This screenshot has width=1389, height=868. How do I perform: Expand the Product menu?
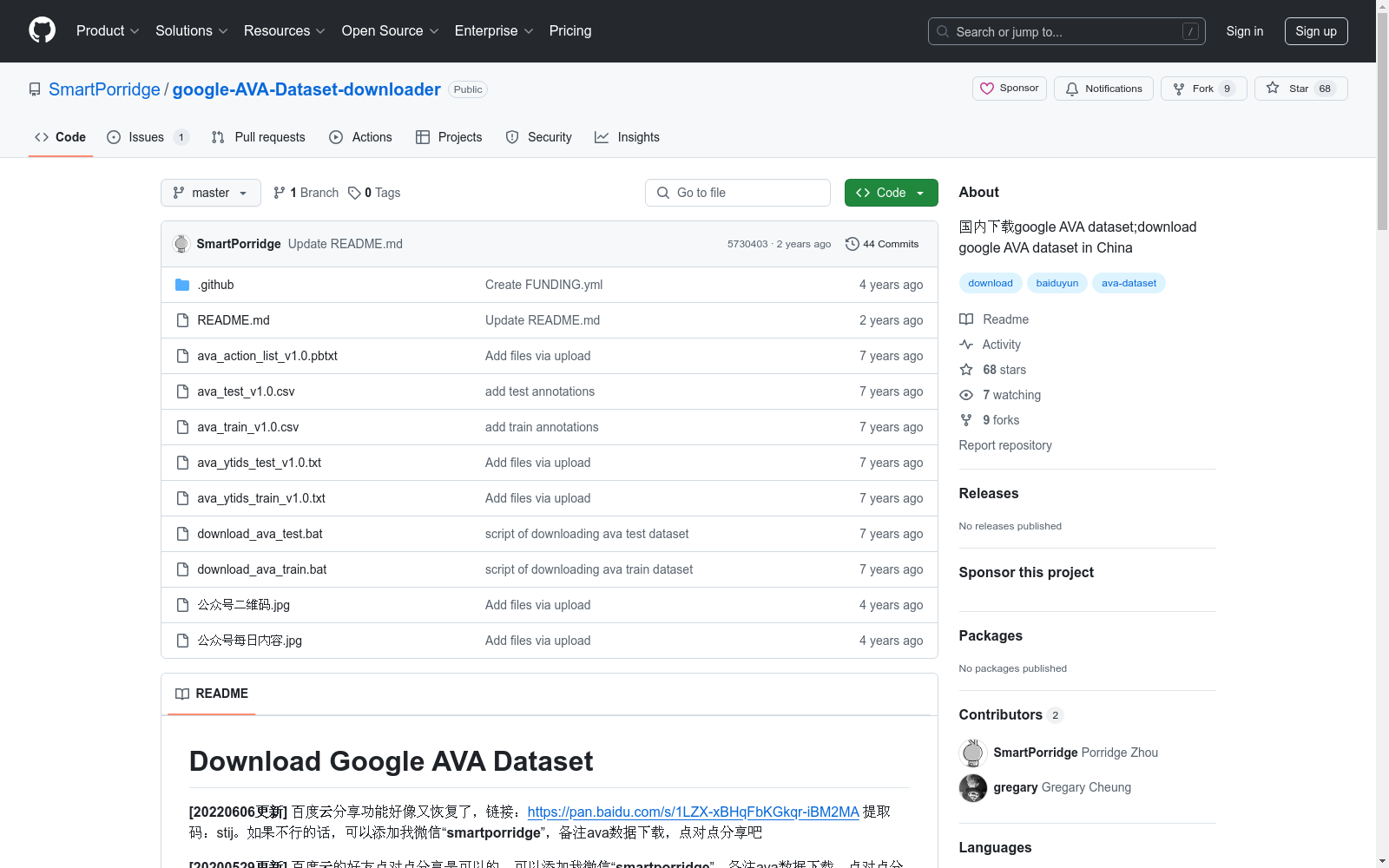point(108,30)
